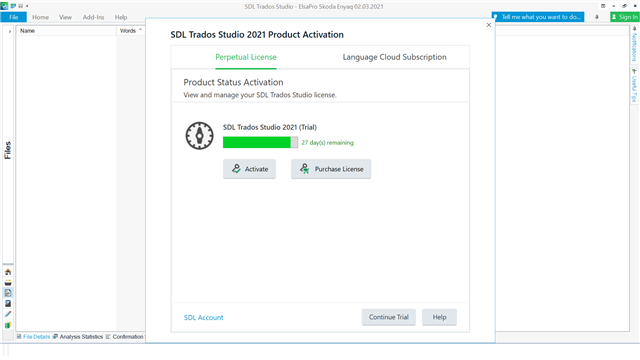This screenshot has height=360, width=640.
Task: Select the Perpetual License tab
Action: [246, 57]
